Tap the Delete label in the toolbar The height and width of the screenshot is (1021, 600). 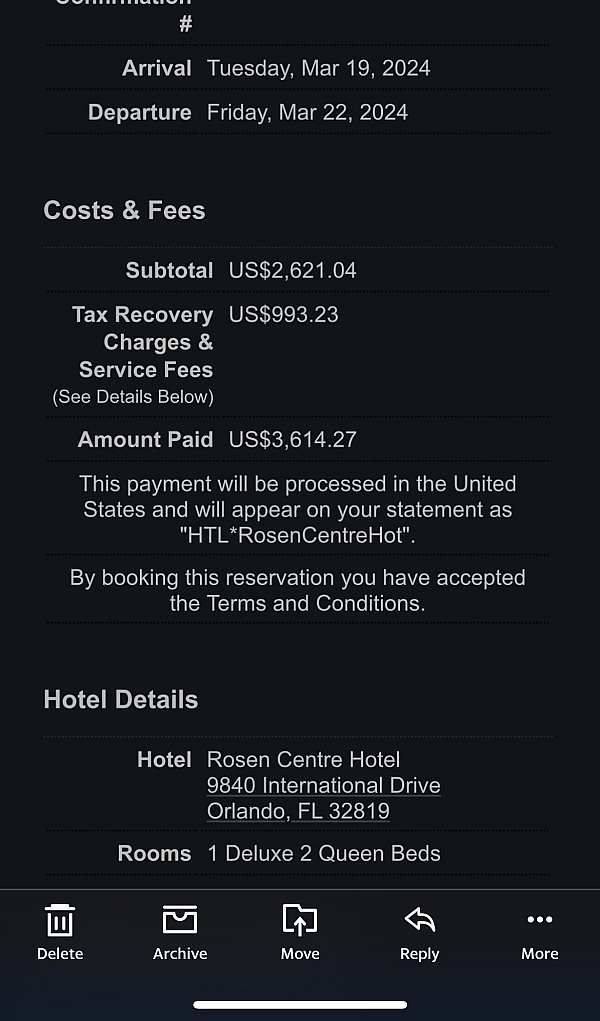click(x=60, y=954)
